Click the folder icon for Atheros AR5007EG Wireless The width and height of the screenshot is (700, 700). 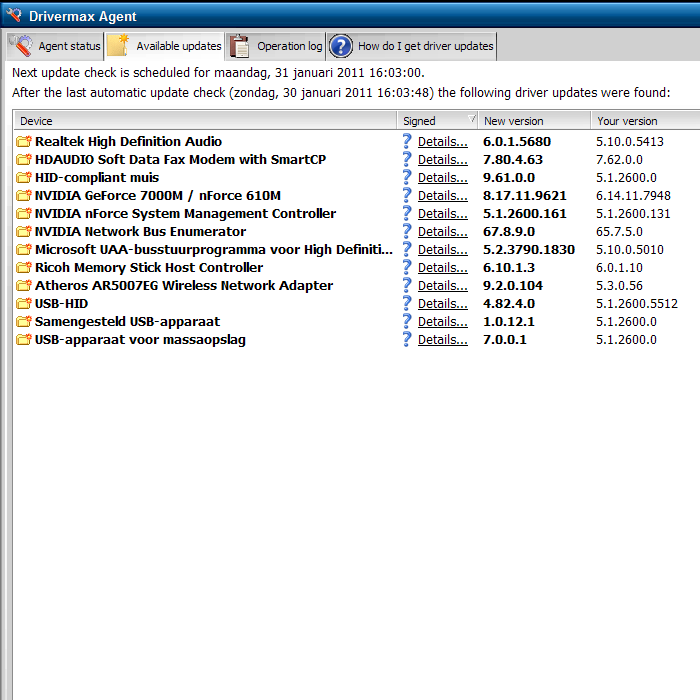coord(24,285)
